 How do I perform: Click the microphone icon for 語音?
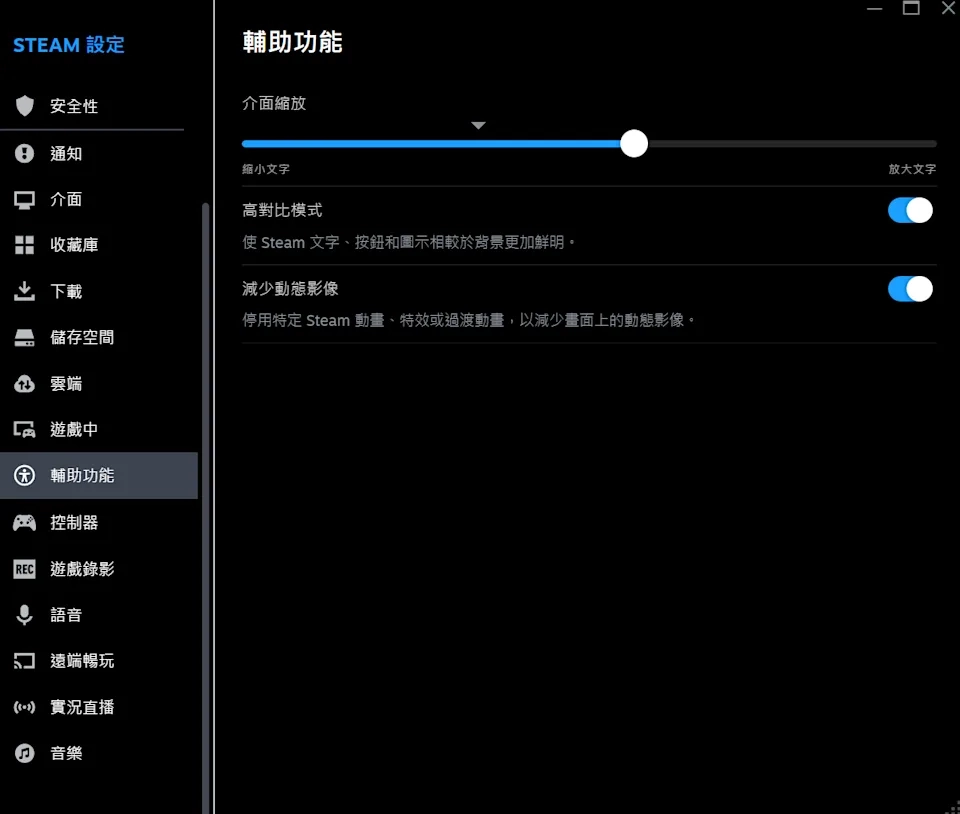(25, 615)
